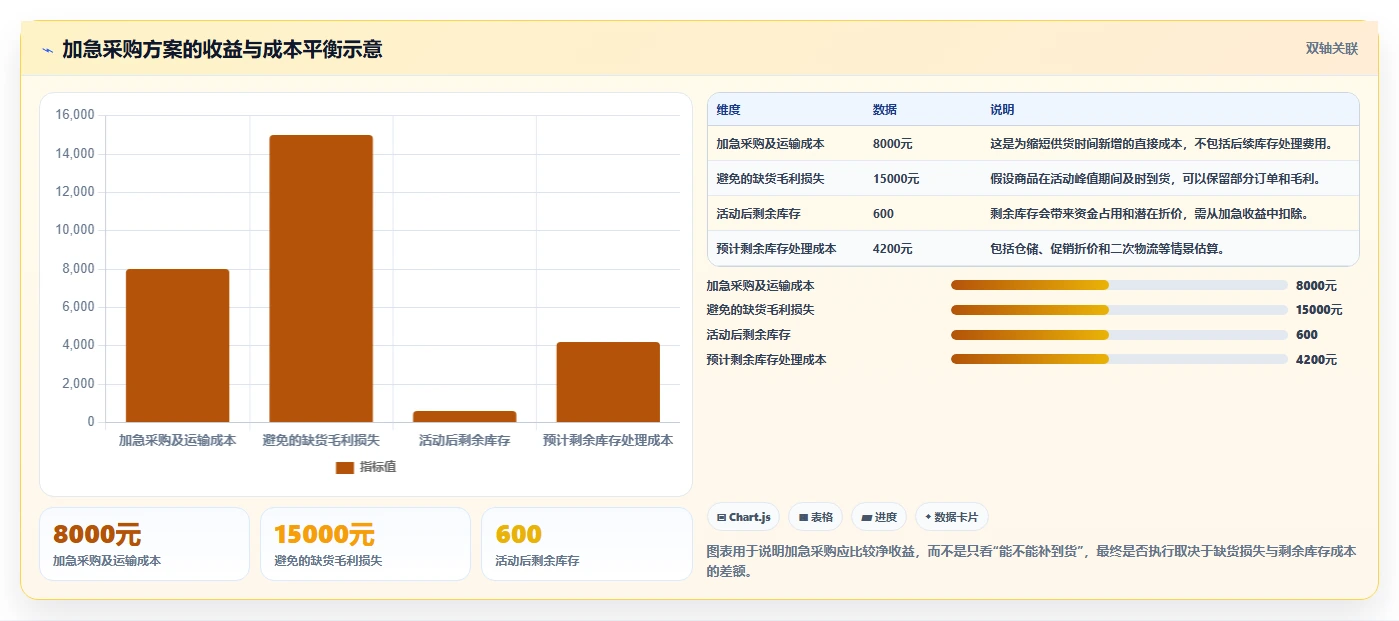Click the 说明 column header
1399x621 pixels.
click(1002, 110)
